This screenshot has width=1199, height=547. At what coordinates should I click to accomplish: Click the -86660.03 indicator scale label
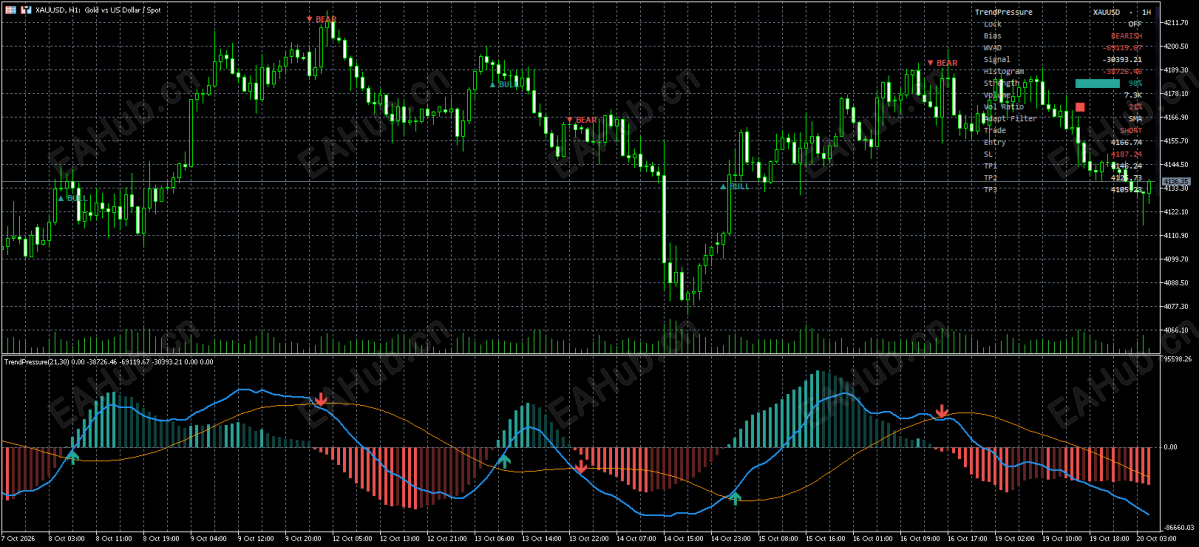click(x=1178, y=527)
